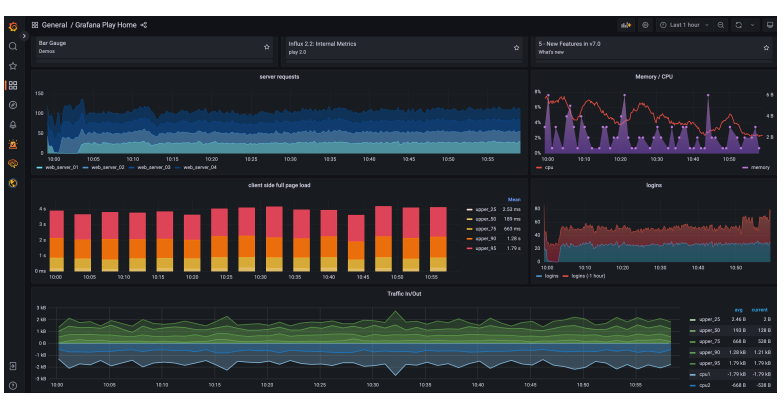Open the Last 1 hour time picker

click(x=684, y=25)
